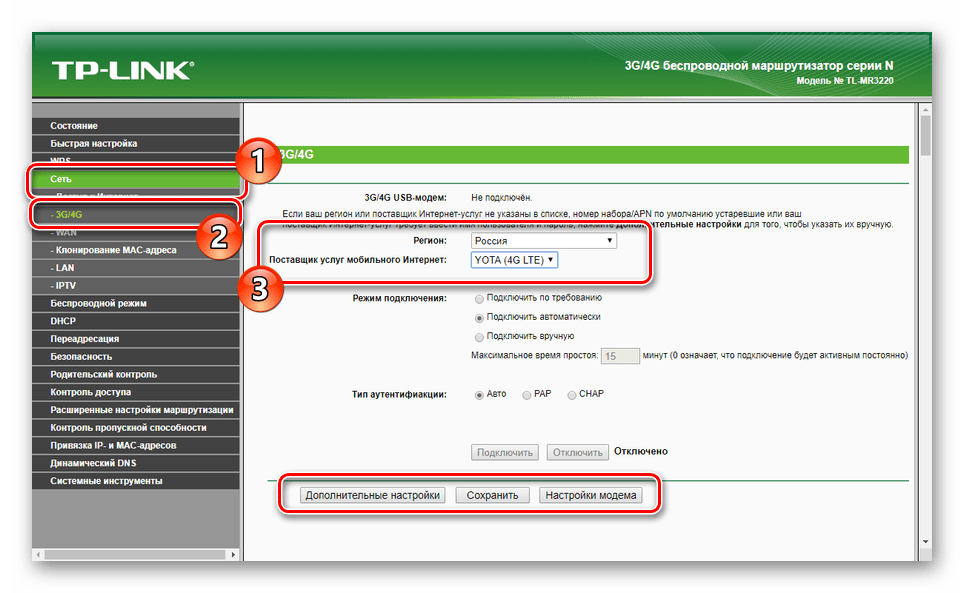Select Подключить вручную radio
The height and width of the screenshot is (593, 964).
pyautogui.click(x=479, y=337)
